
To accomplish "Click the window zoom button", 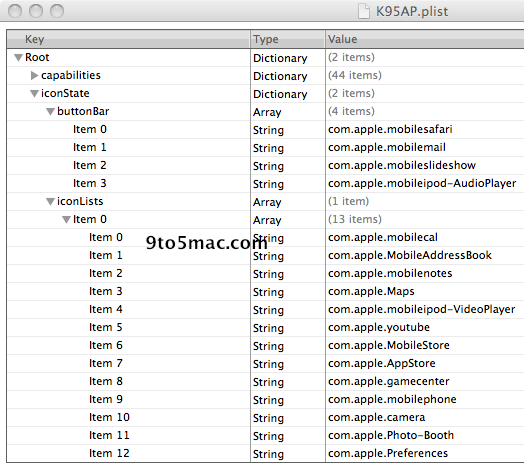I will tap(57, 11).
